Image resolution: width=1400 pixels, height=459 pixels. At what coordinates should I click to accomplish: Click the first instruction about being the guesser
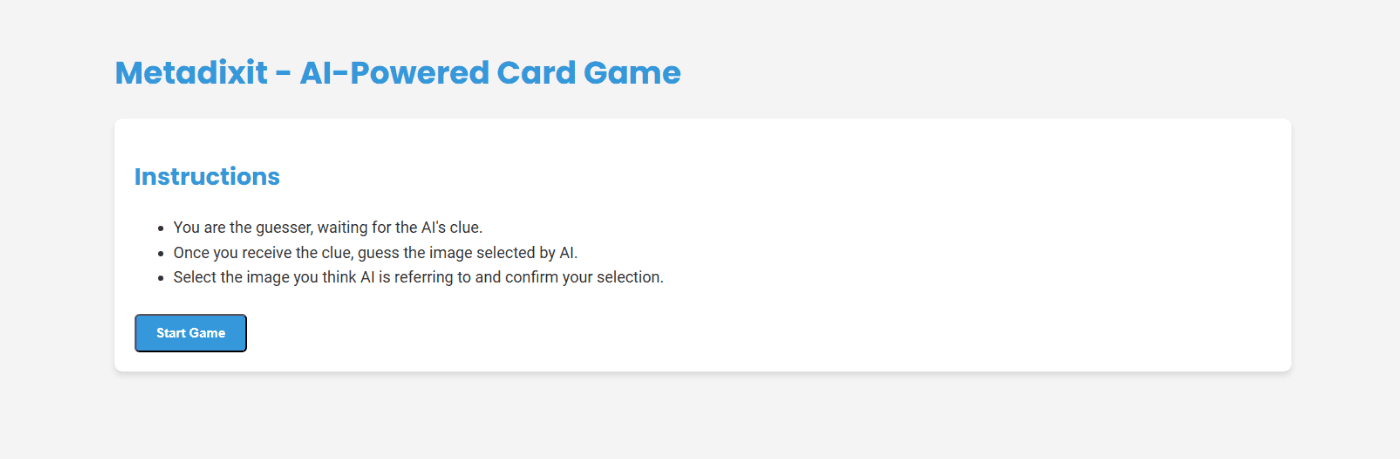328,228
